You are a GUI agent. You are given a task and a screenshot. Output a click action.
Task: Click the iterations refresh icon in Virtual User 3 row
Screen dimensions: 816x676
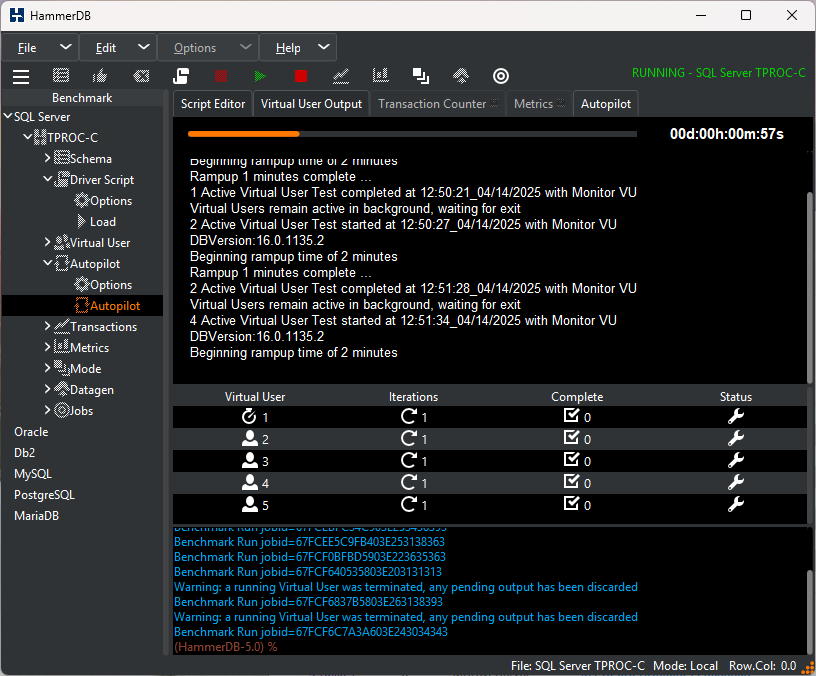(x=409, y=460)
